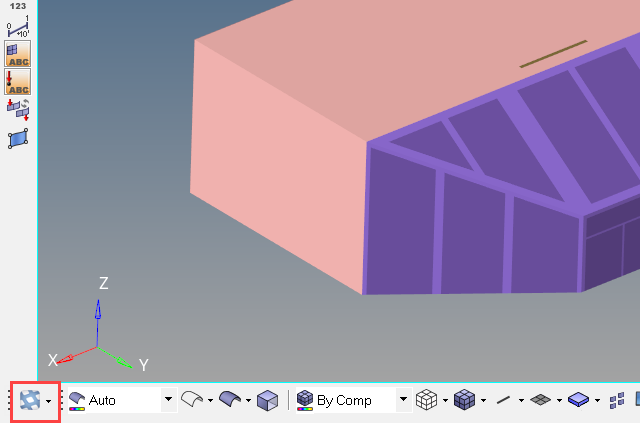
Task: Toggle the shrink elements four-squares icon
Action: tap(617, 400)
